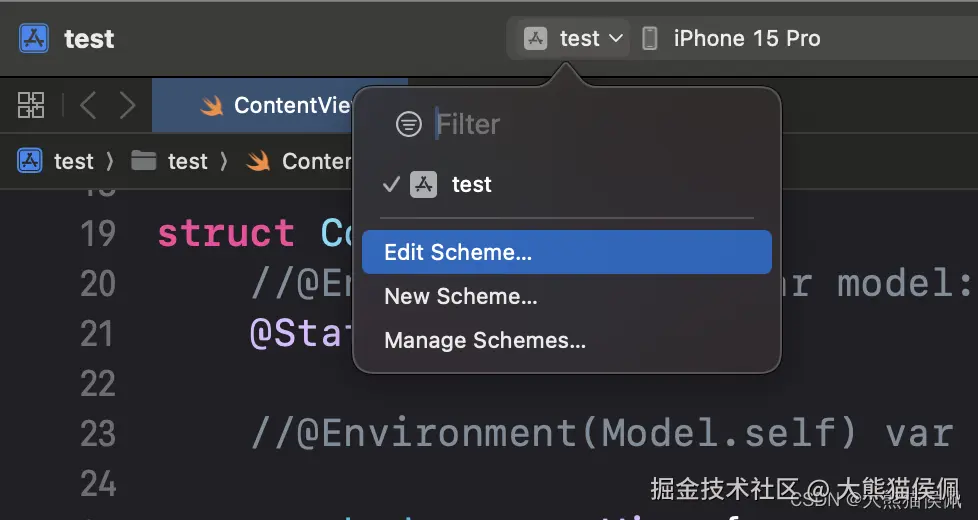
Task: Go back with the left chevron
Action: click(88, 105)
